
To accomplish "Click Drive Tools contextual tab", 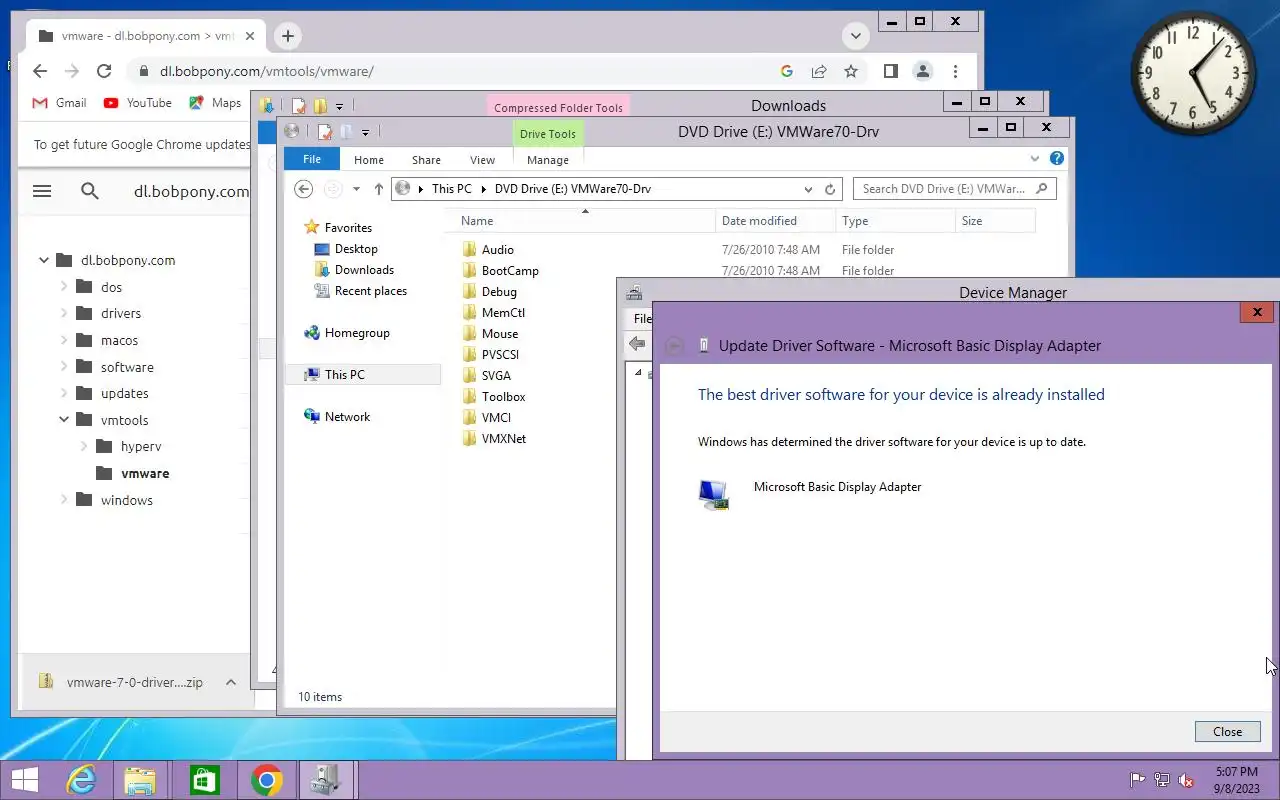I will 548,134.
